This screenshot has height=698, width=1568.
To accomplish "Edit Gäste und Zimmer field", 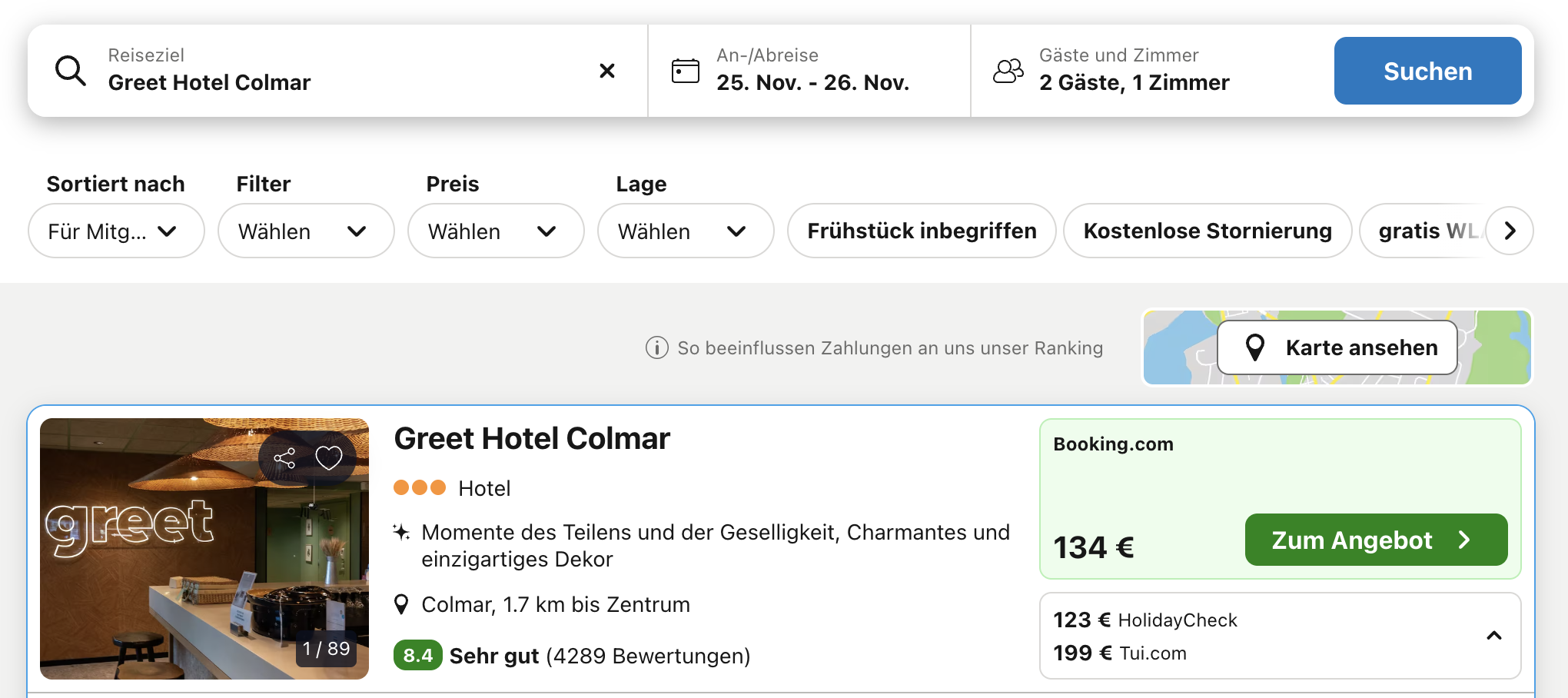I will pyautogui.click(x=1145, y=71).
